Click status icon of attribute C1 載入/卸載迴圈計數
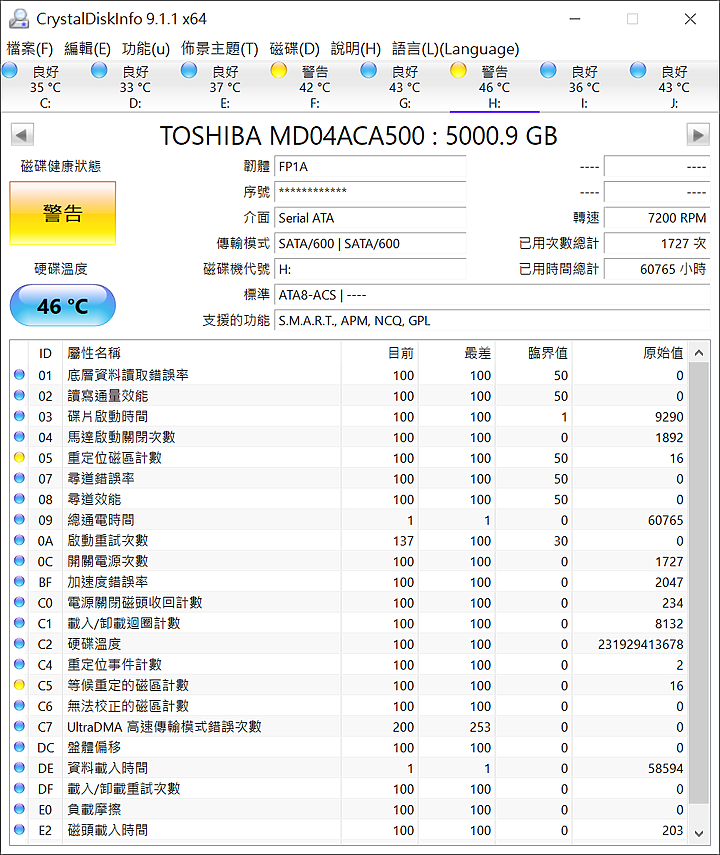The height and width of the screenshot is (855, 720). click(20, 623)
